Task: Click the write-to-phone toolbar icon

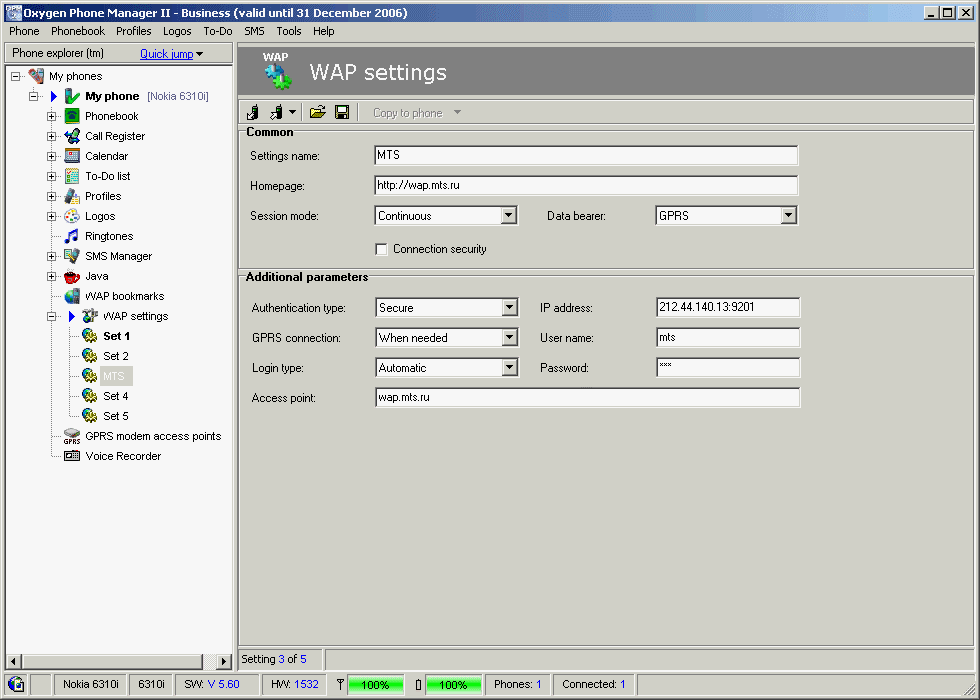Action: [x=277, y=112]
